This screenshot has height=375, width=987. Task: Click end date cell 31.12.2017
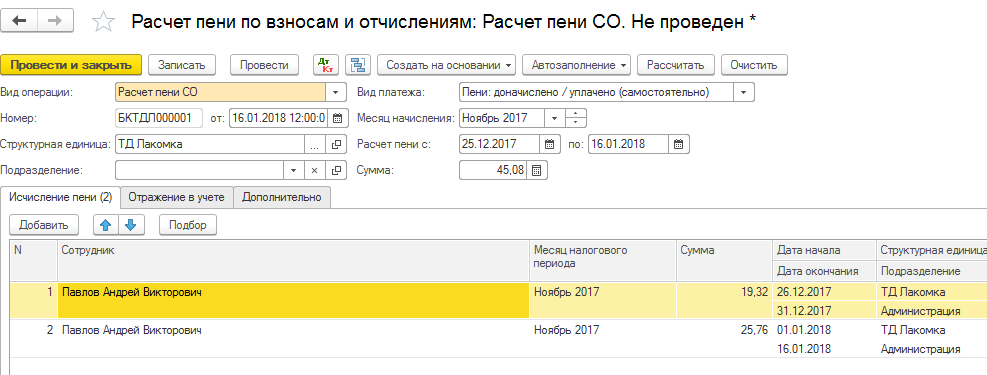click(x=824, y=310)
